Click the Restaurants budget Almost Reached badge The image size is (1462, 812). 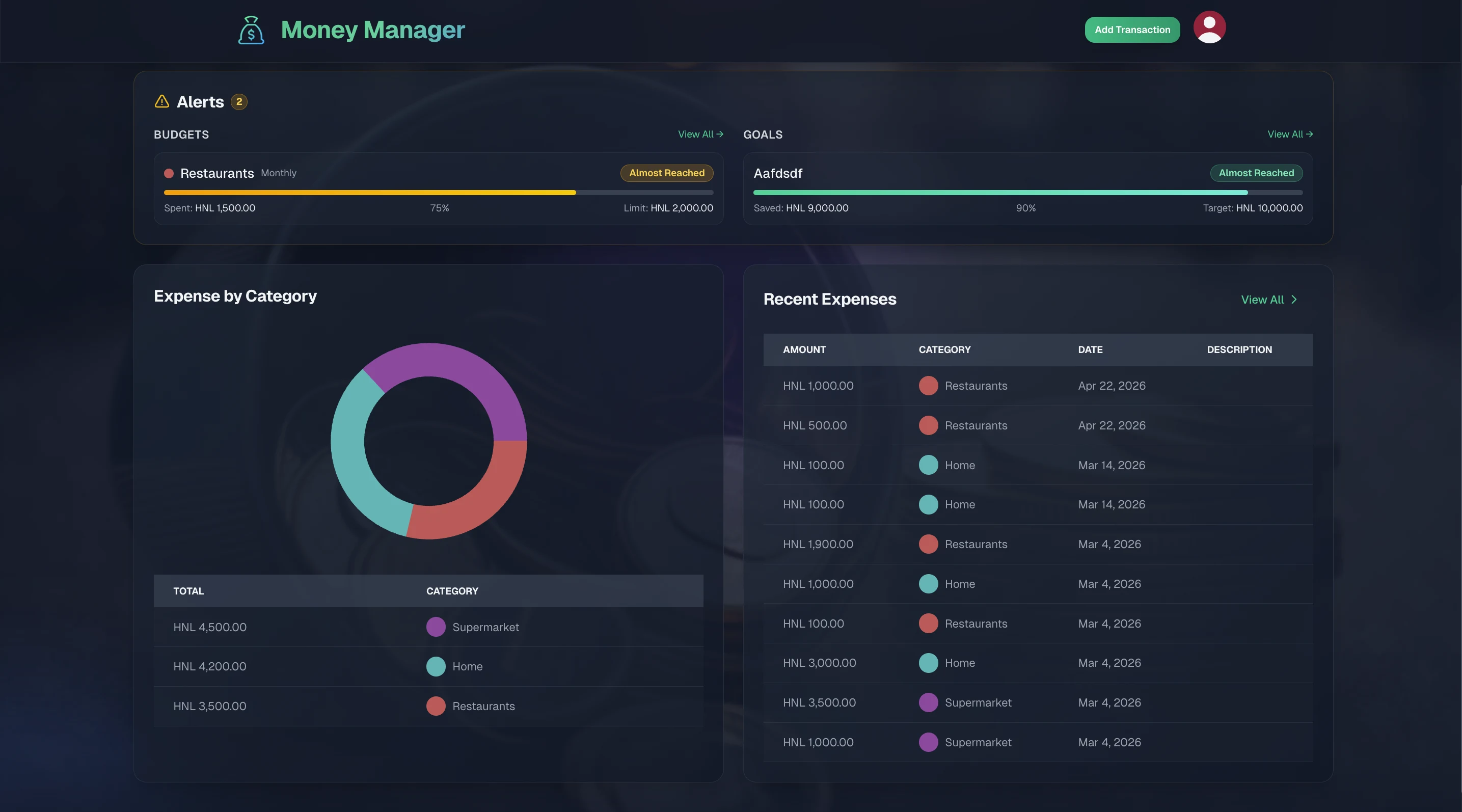[x=667, y=173]
